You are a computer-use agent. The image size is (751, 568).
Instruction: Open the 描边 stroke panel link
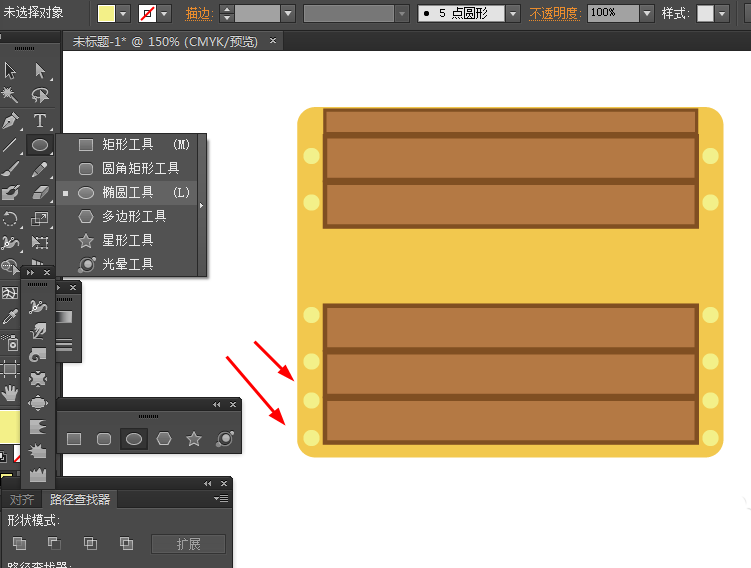pos(199,13)
